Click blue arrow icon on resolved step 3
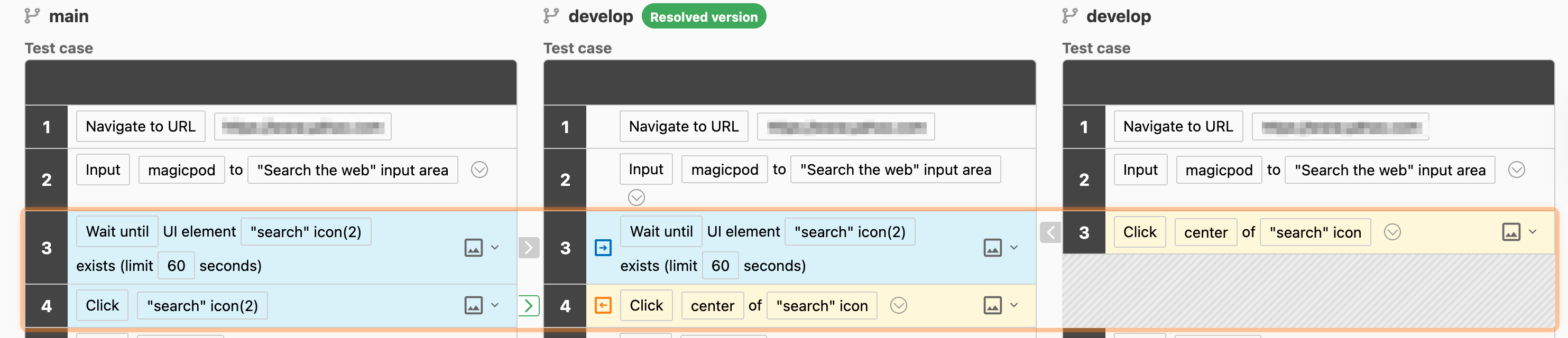The image size is (1568, 338). tap(603, 248)
